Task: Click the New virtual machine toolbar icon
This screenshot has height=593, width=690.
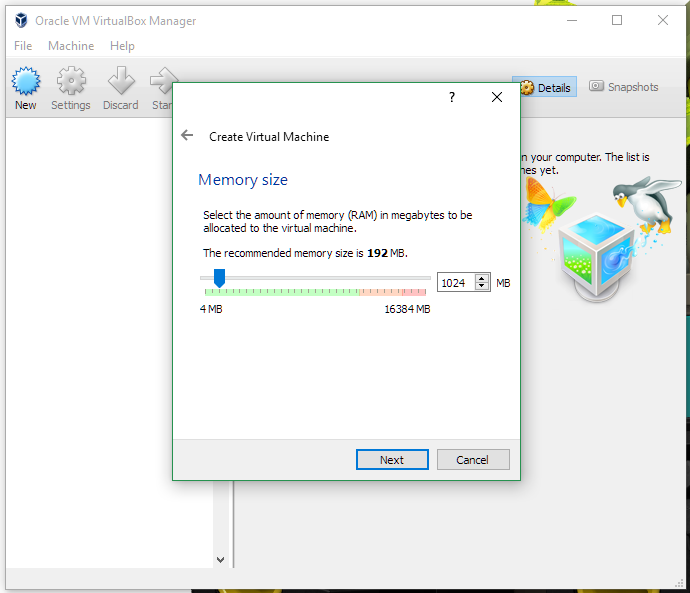Action: tap(26, 81)
